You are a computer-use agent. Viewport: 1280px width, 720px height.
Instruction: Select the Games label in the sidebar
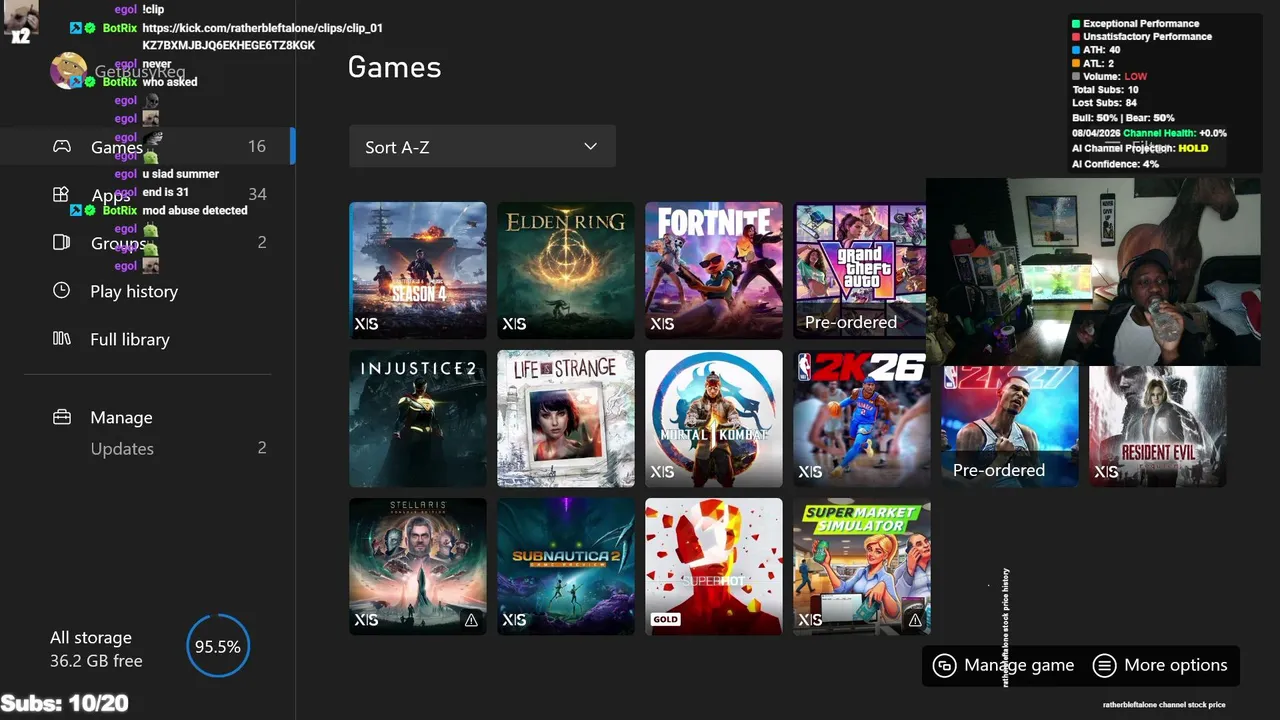[117, 147]
